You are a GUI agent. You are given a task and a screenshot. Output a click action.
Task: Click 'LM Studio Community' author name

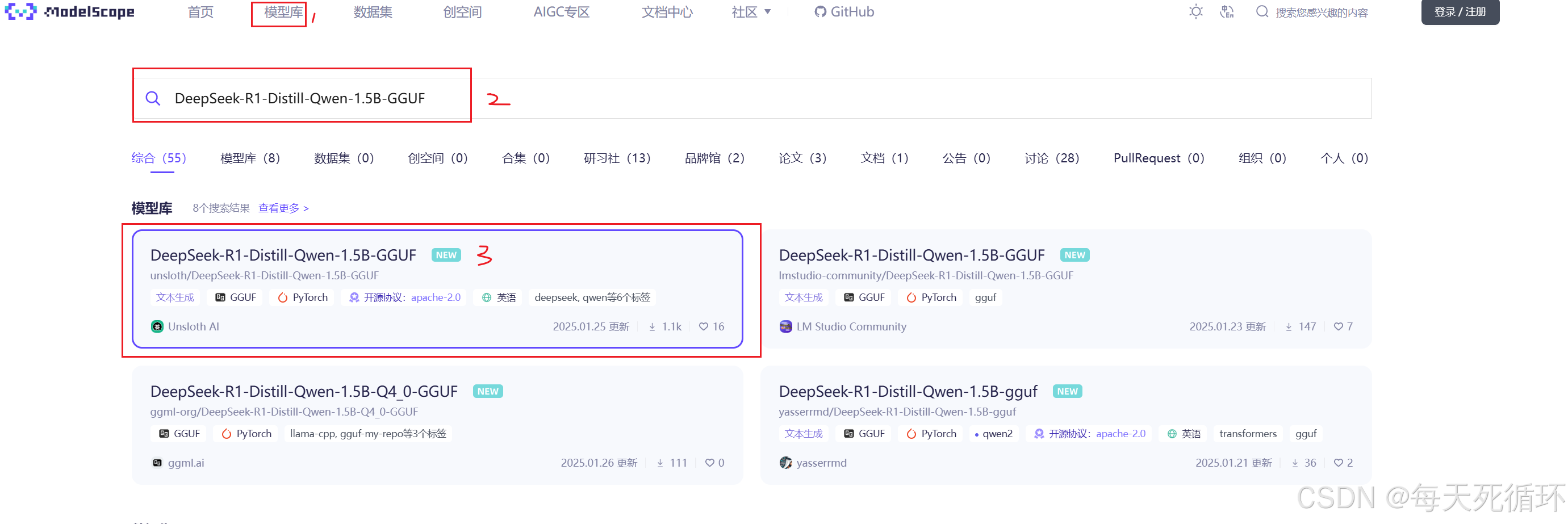(x=851, y=326)
